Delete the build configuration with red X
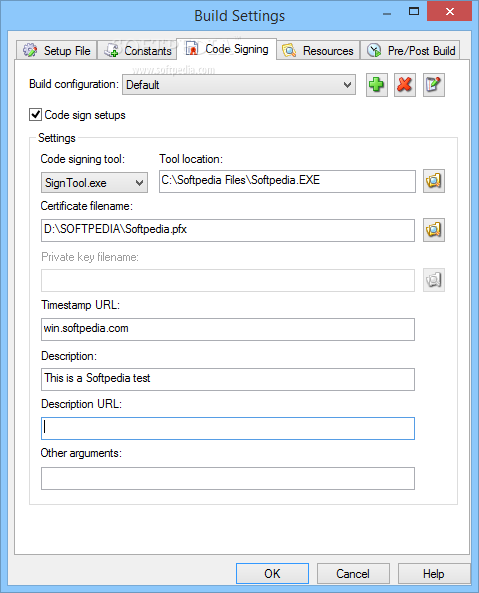This screenshot has height=593, width=479. [405, 85]
